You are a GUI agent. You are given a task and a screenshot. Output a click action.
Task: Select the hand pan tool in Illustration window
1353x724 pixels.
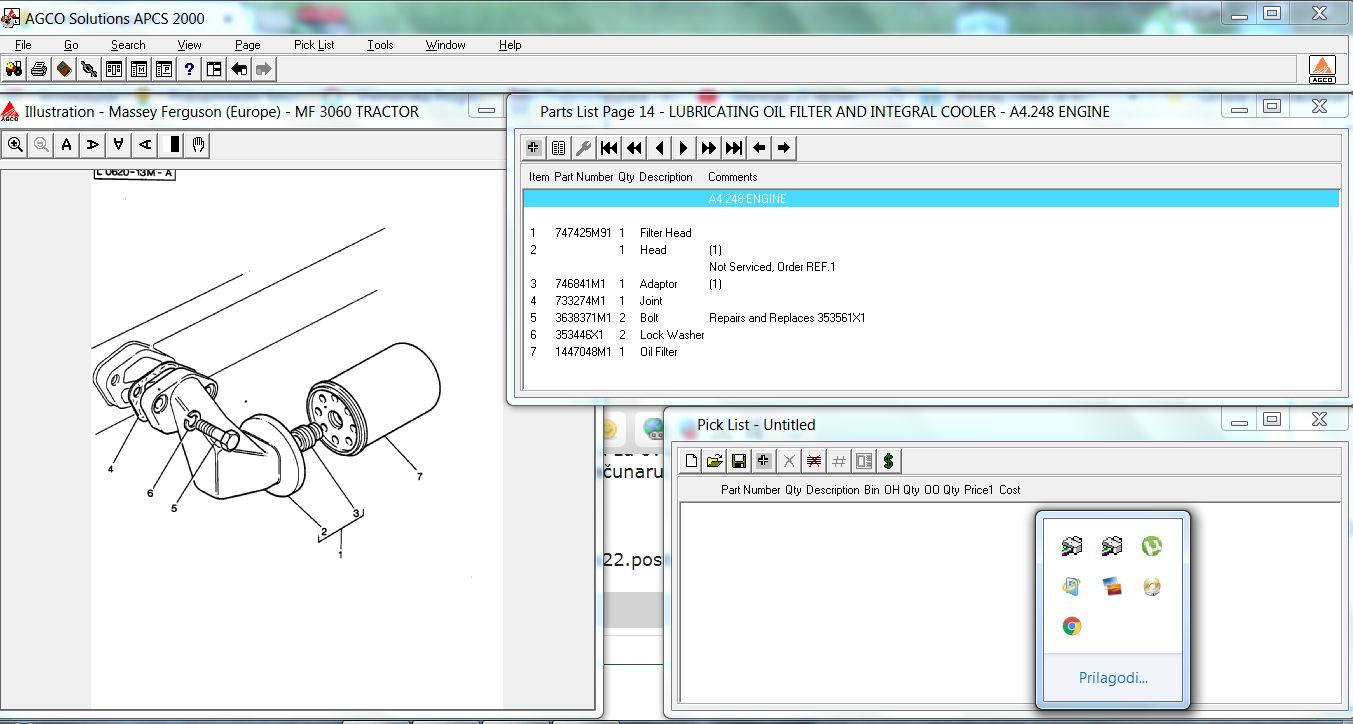198,145
